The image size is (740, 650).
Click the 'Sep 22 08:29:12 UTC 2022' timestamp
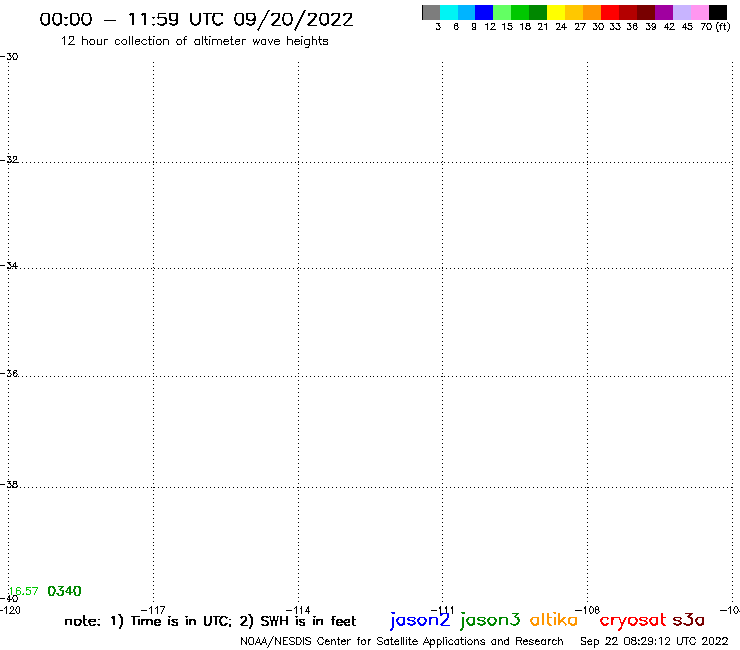[654, 641]
